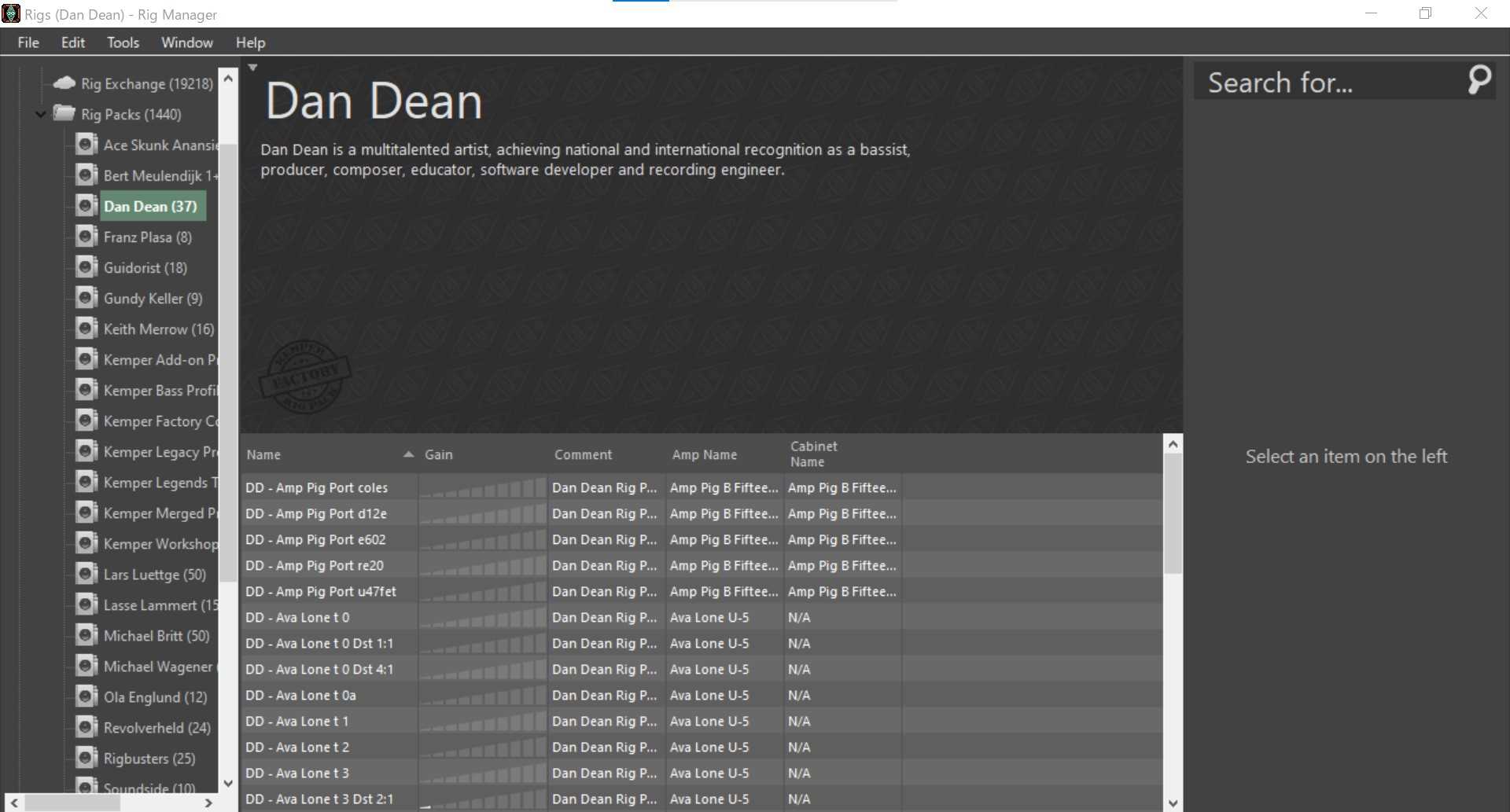Collapse the Rig Packs tree node
Viewport: 1510px width, 812px height.
(41, 114)
